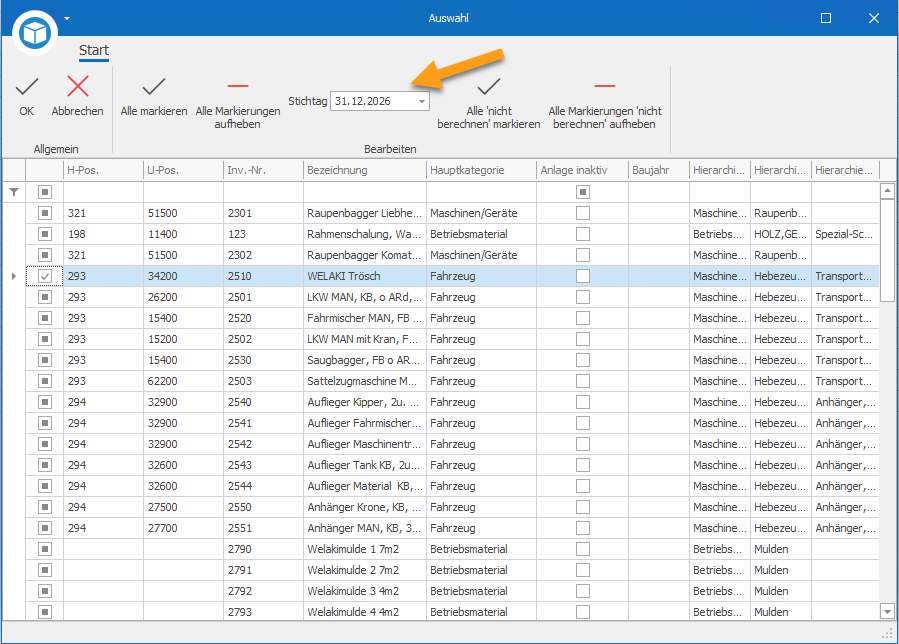Toggle selection checkbox for Inv.-Nr. 2301

click(45, 213)
